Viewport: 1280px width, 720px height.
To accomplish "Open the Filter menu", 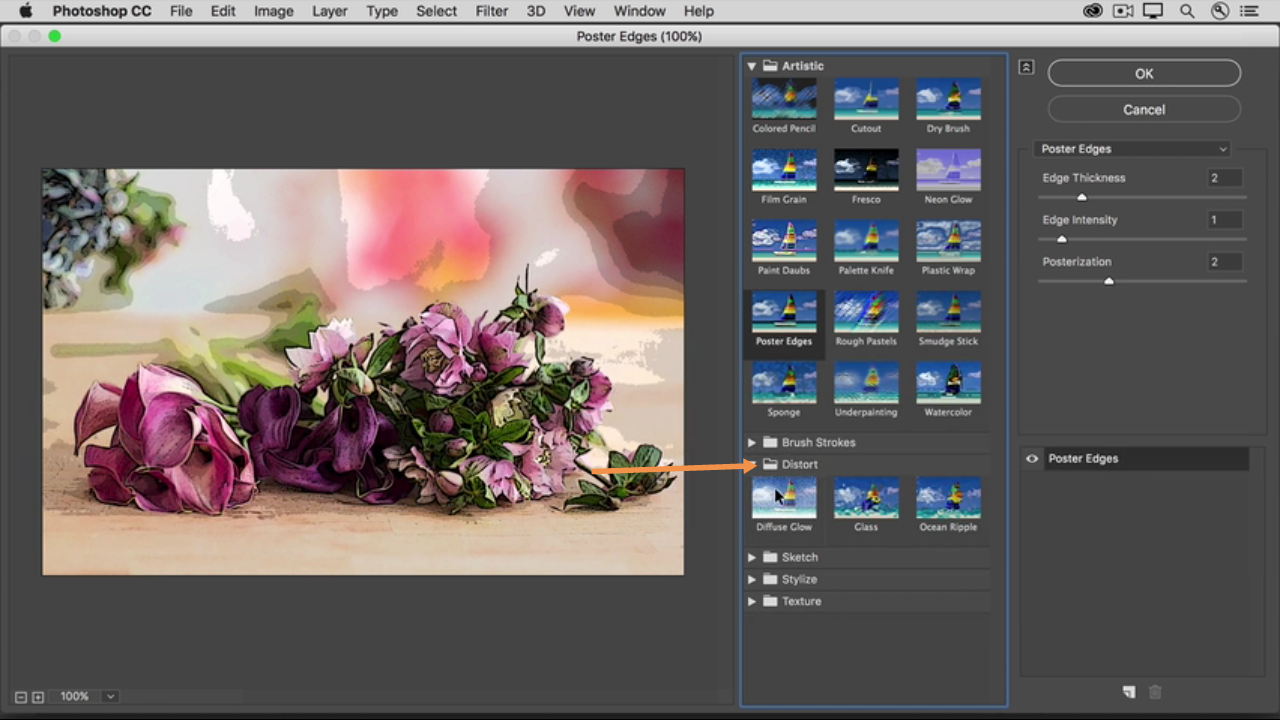I will pyautogui.click(x=491, y=11).
